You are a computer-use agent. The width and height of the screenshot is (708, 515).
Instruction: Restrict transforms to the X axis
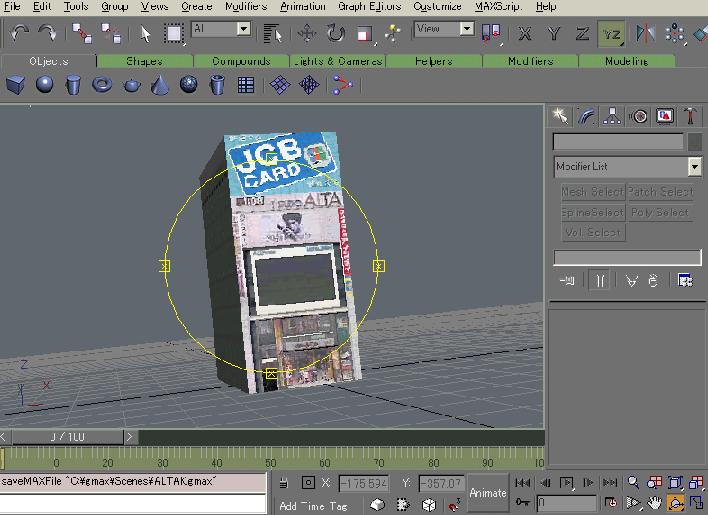pos(525,34)
